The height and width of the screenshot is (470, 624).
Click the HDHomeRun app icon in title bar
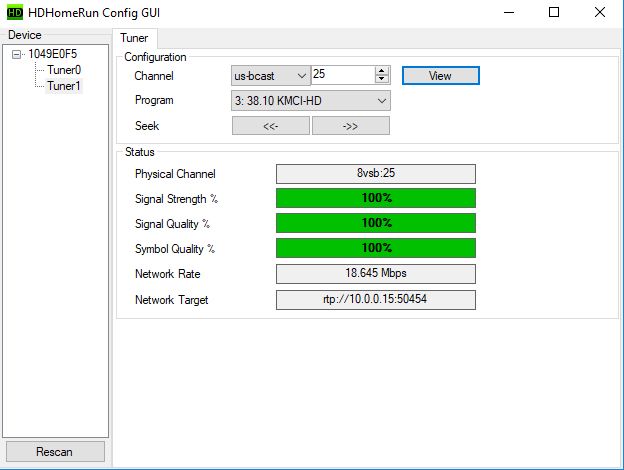tap(15, 12)
